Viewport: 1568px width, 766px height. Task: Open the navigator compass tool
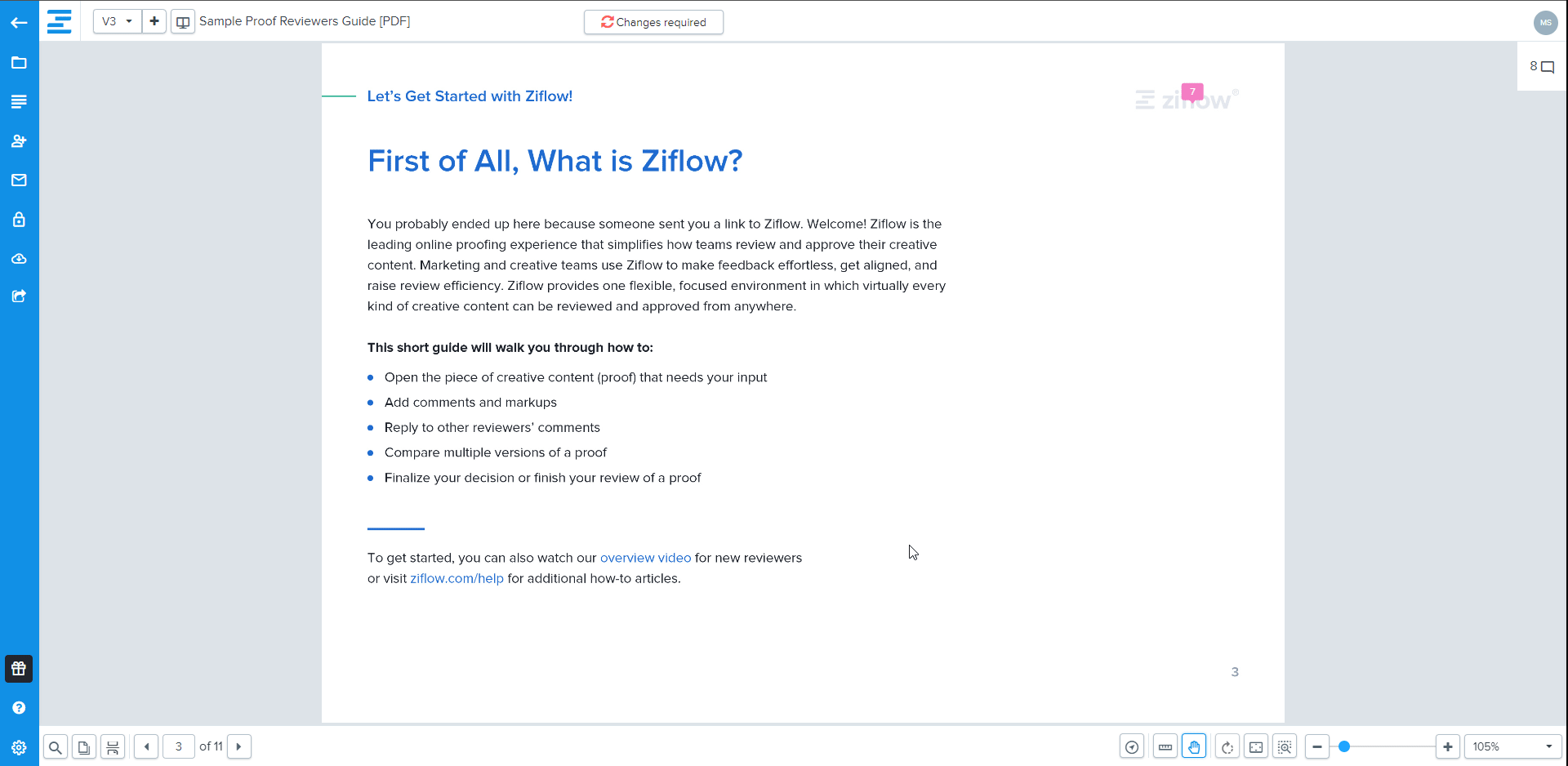[1132, 747]
